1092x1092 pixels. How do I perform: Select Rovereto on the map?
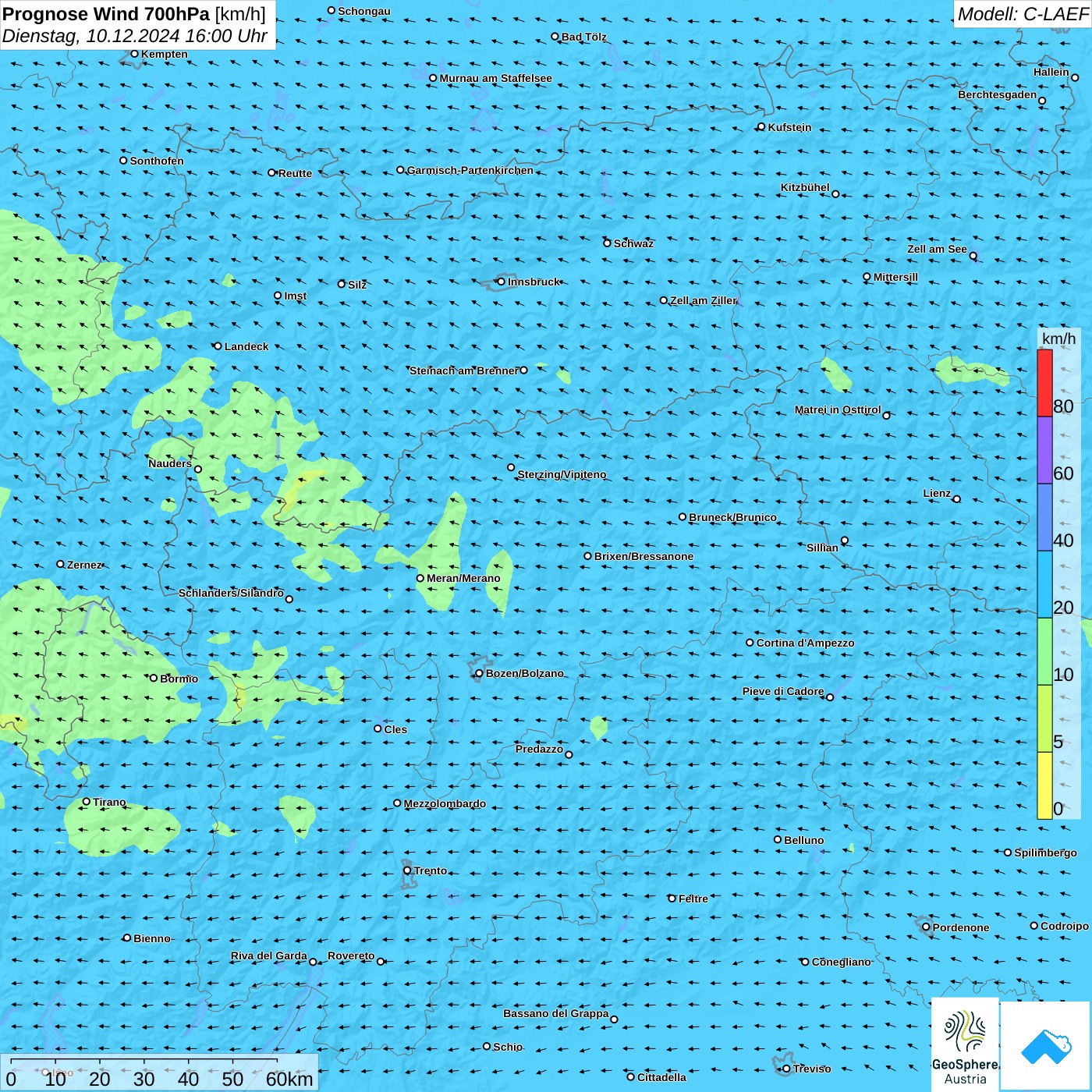tap(351, 955)
